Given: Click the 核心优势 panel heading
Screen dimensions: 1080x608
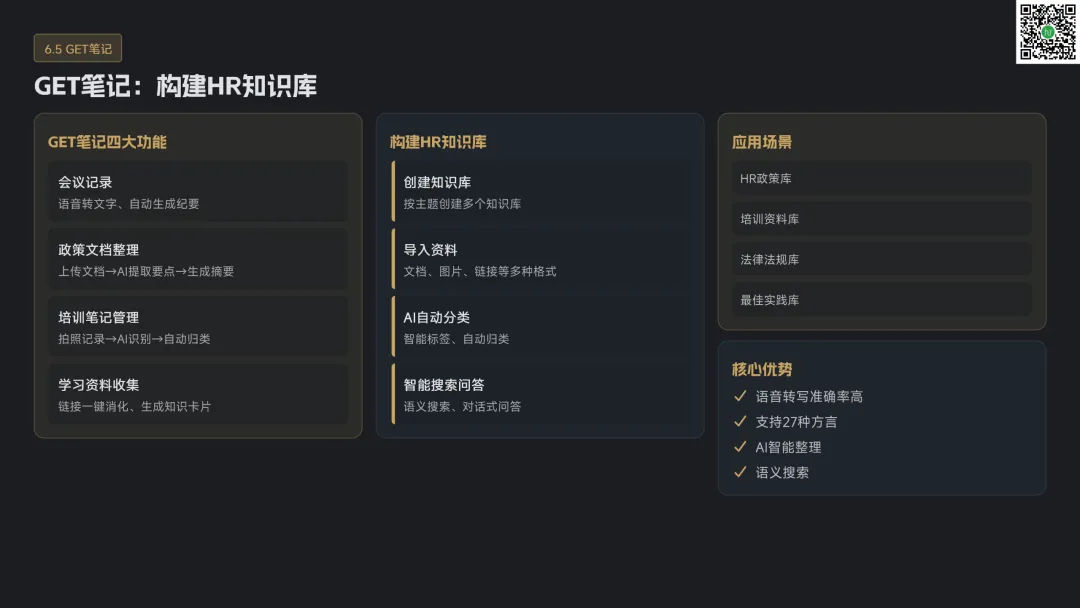Looking at the screenshot, I should pos(762,369).
